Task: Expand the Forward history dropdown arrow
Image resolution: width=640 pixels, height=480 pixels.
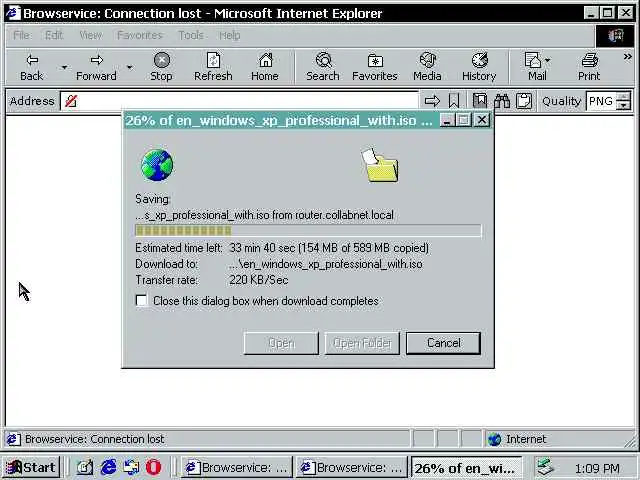Action: (130, 67)
